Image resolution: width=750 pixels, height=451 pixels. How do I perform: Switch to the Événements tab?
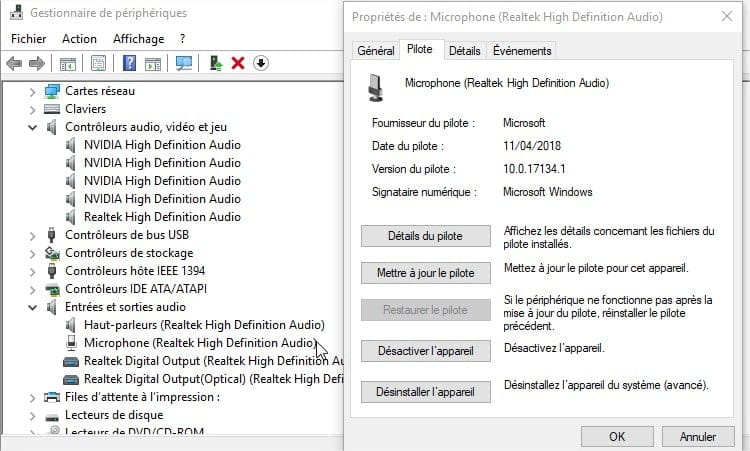521,51
